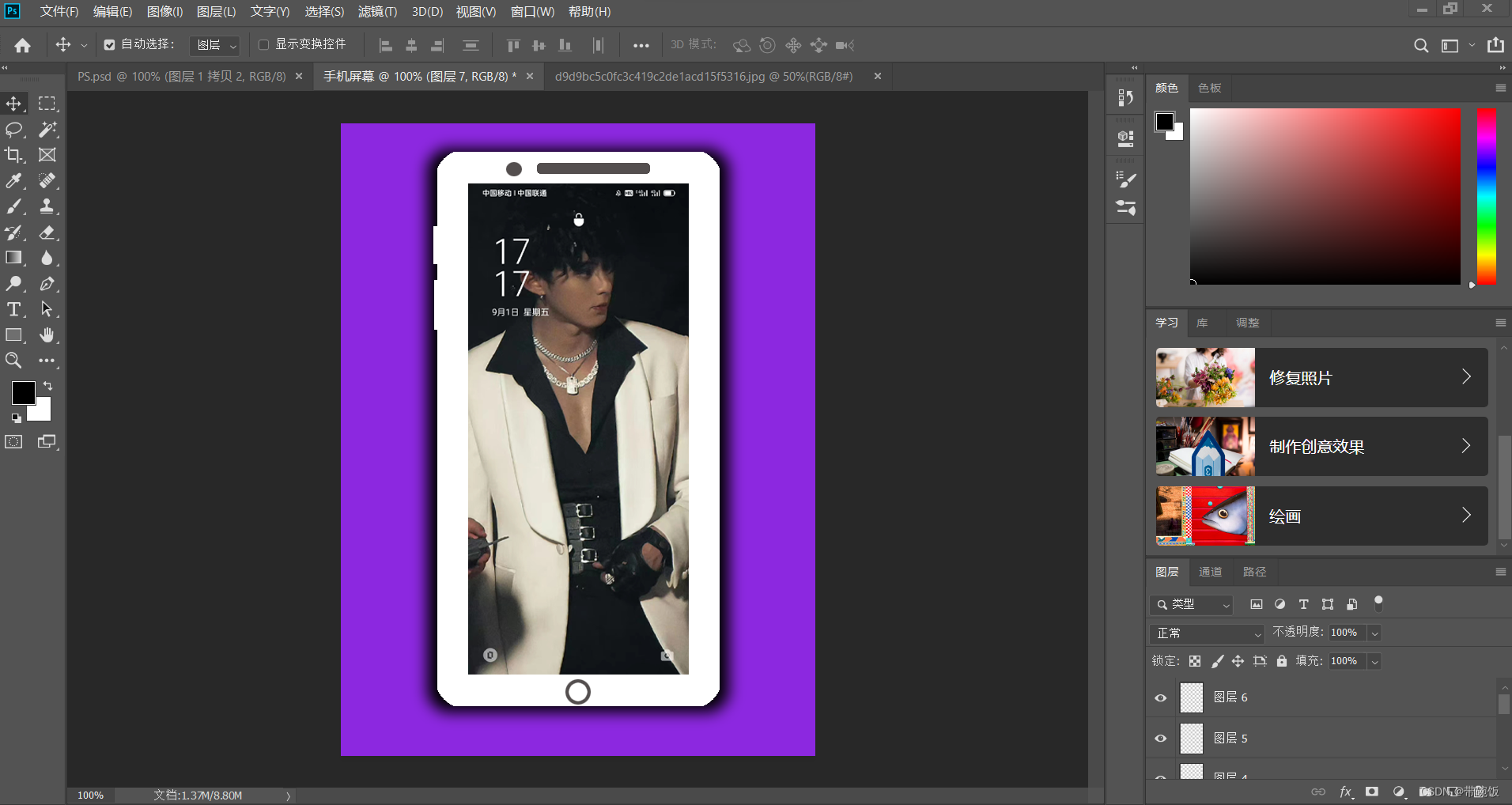This screenshot has height=805, width=1512.
Task: Hide 图层 6 with eye icon
Action: click(1161, 697)
